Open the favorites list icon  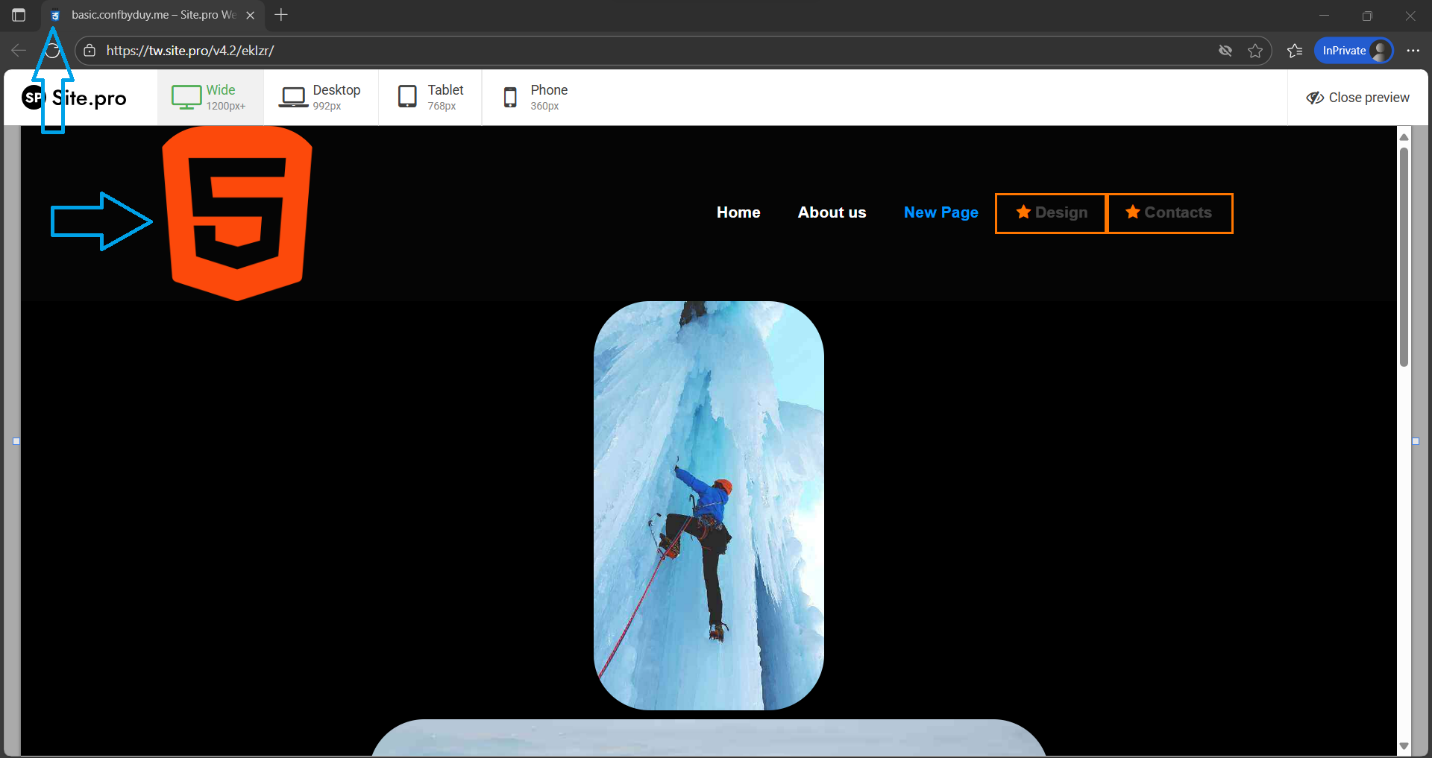pyautogui.click(x=1294, y=51)
